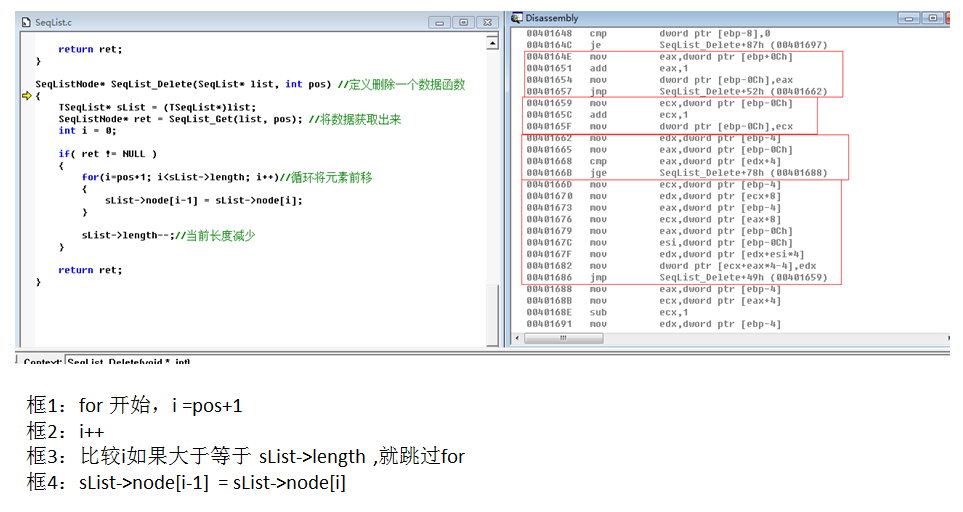Click the 'TSeqList* sList' declaration line

(x=157, y=107)
